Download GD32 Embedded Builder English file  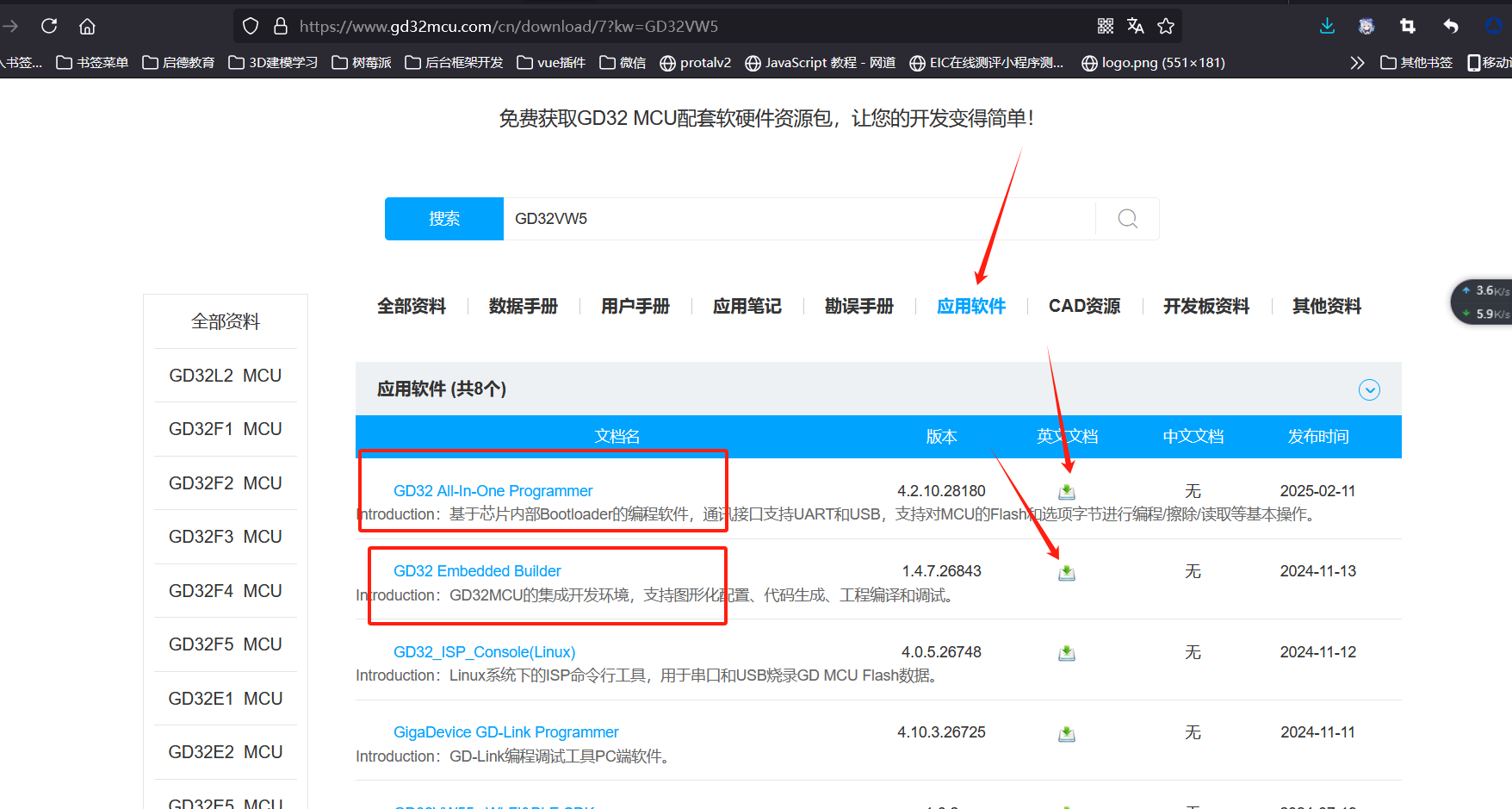[x=1067, y=573]
